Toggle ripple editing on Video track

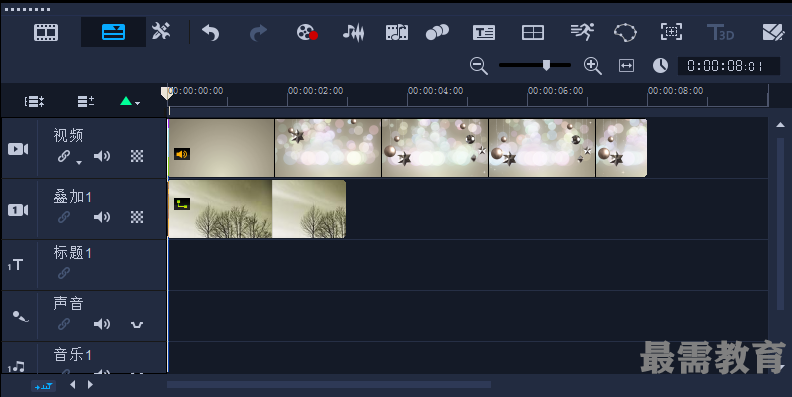(x=64, y=156)
